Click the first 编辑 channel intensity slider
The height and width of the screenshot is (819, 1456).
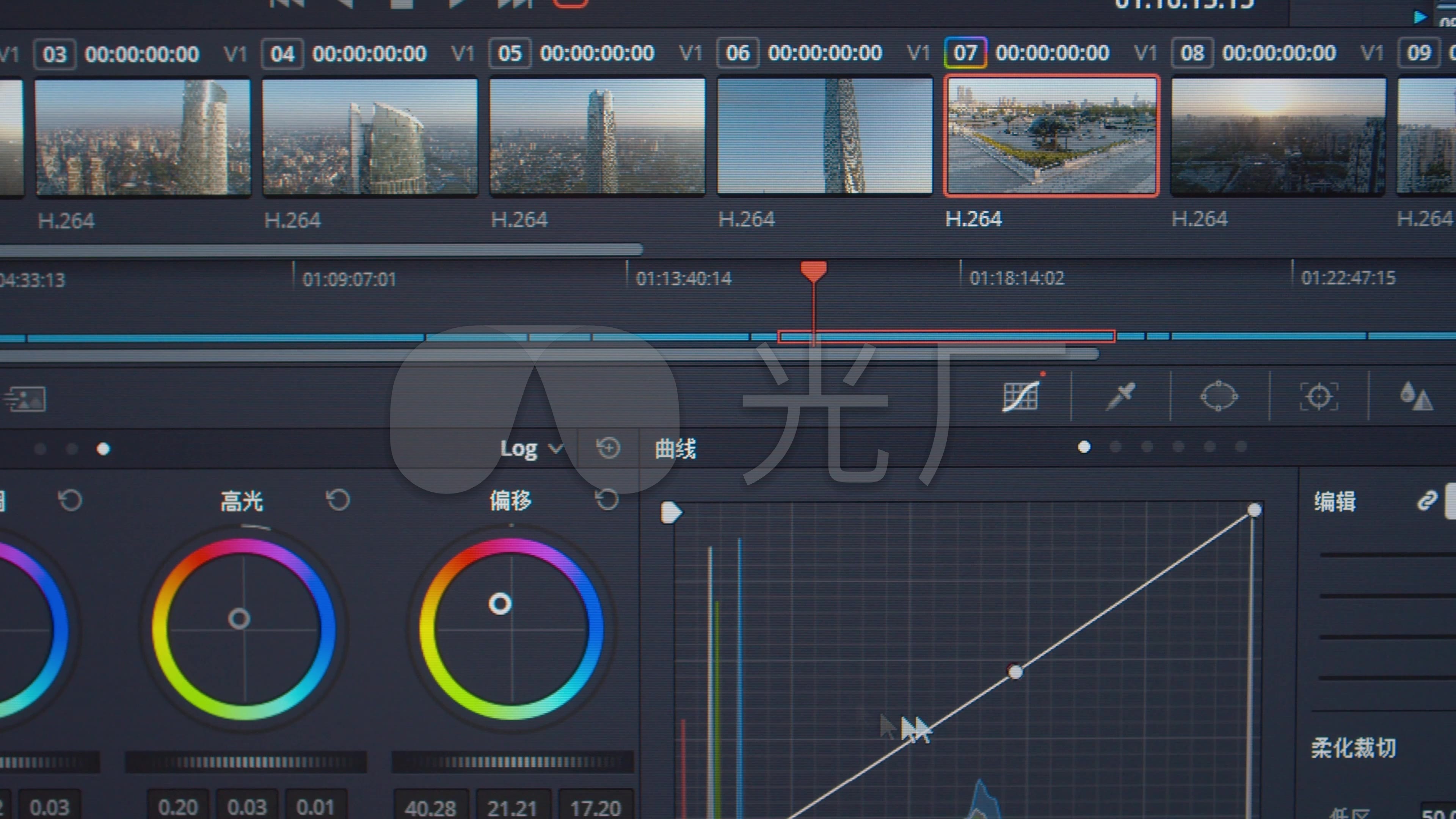1388,555
